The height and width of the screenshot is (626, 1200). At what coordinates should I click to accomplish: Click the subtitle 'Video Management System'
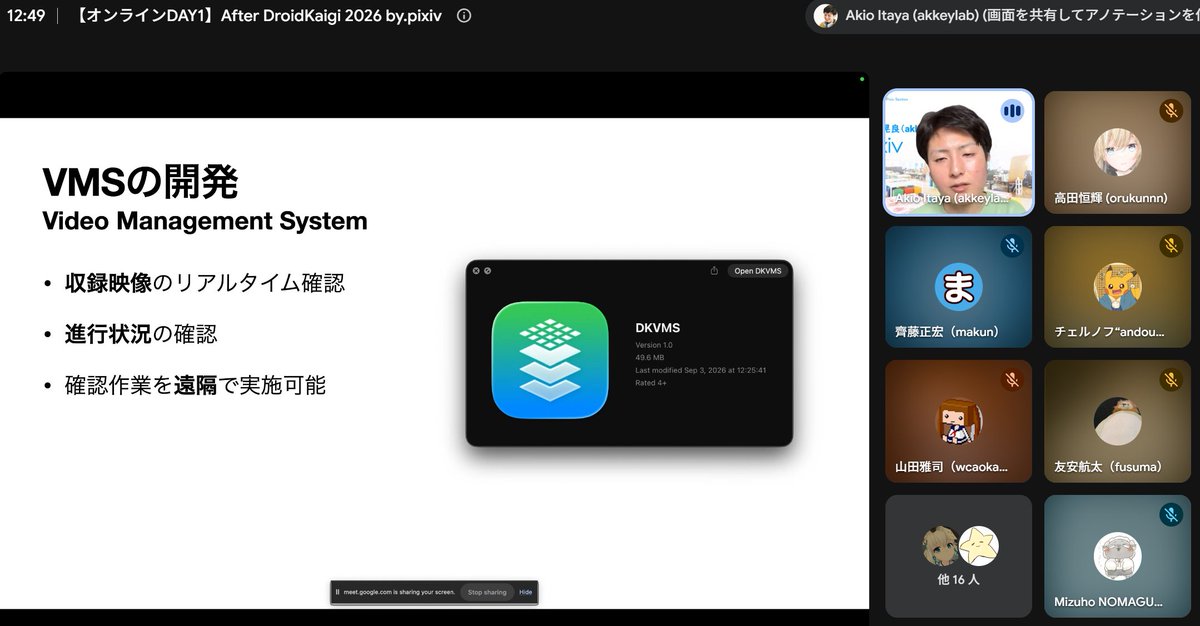(205, 221)
